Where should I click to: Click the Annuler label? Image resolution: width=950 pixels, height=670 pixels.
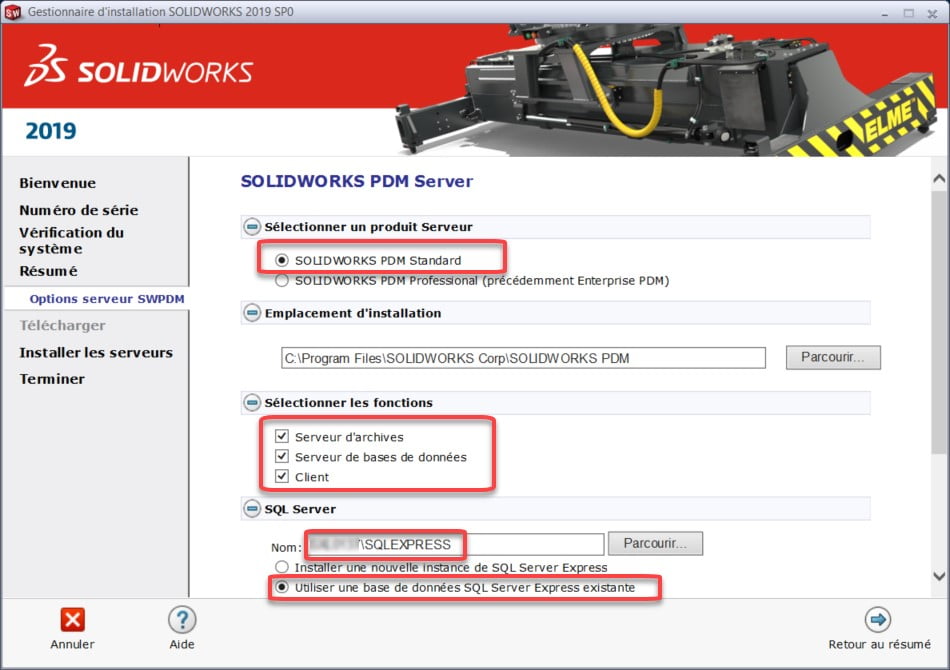72,645
